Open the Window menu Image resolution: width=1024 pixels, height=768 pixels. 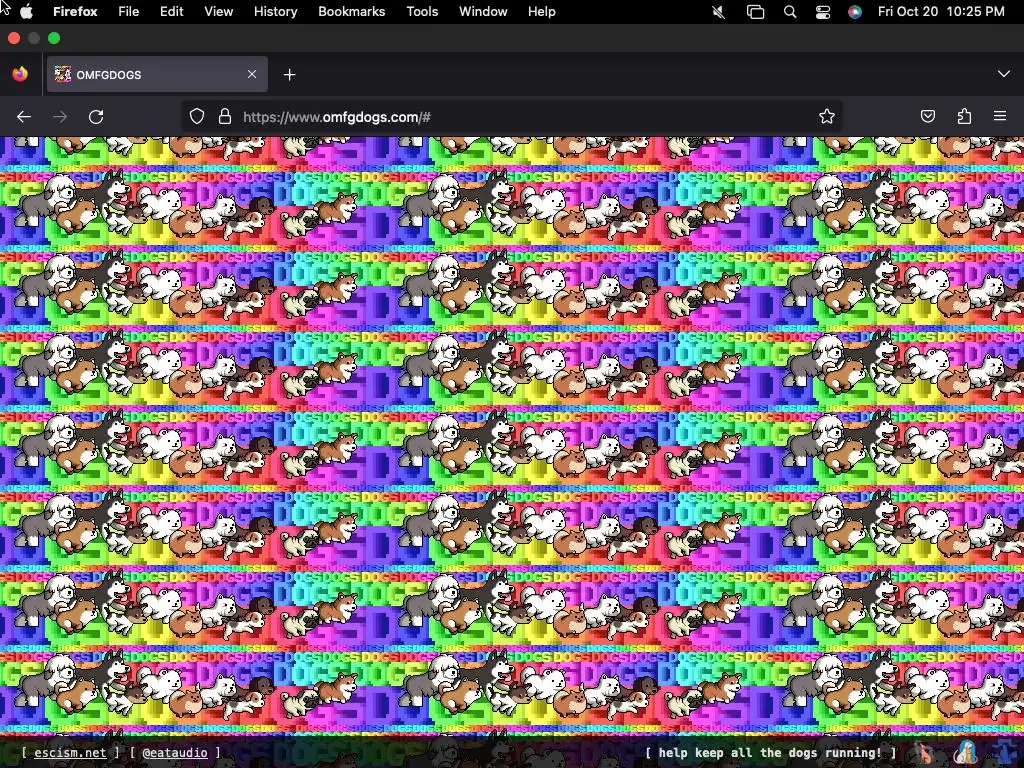(x=483, y=12)
